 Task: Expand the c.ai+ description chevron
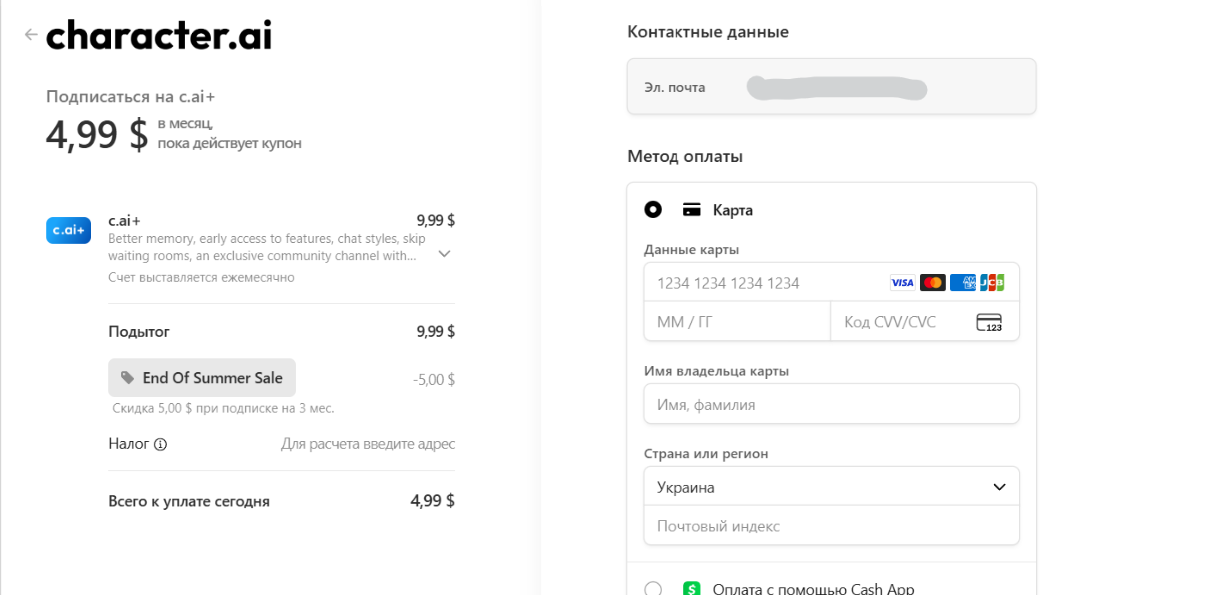click(445, 254)
